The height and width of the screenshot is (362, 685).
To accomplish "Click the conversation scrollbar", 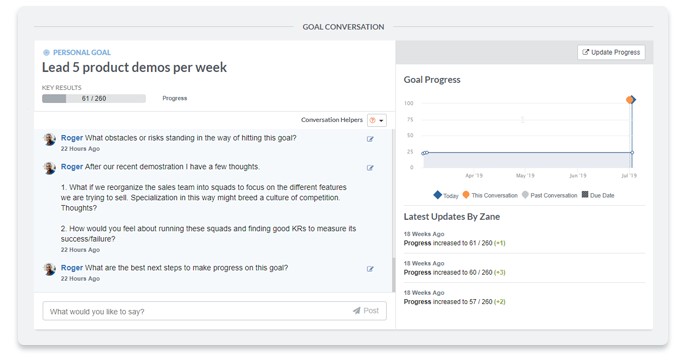I will (393, 275).
